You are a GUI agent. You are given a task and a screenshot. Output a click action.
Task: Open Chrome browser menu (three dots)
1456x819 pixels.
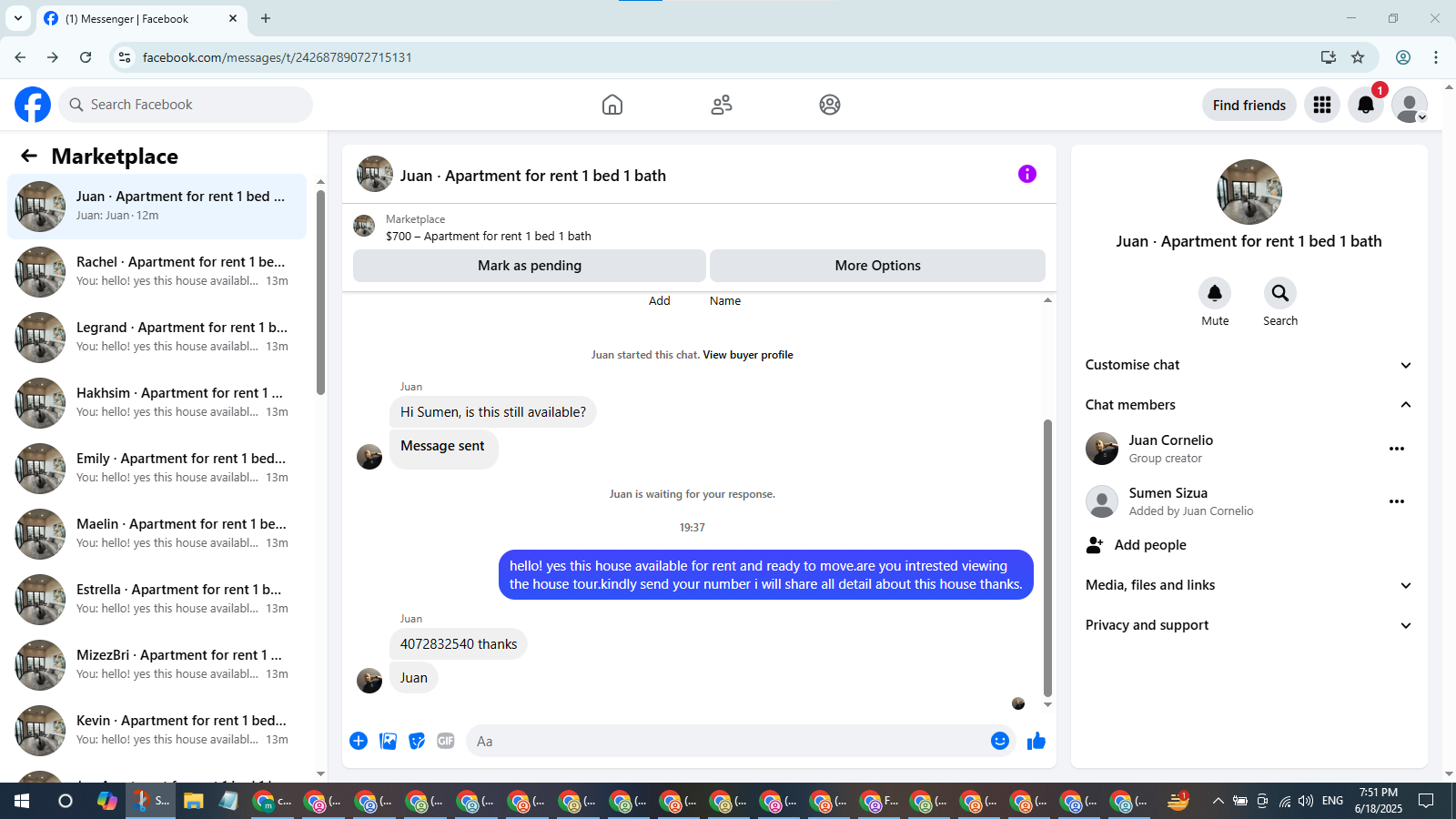(x=1436, y=57)
